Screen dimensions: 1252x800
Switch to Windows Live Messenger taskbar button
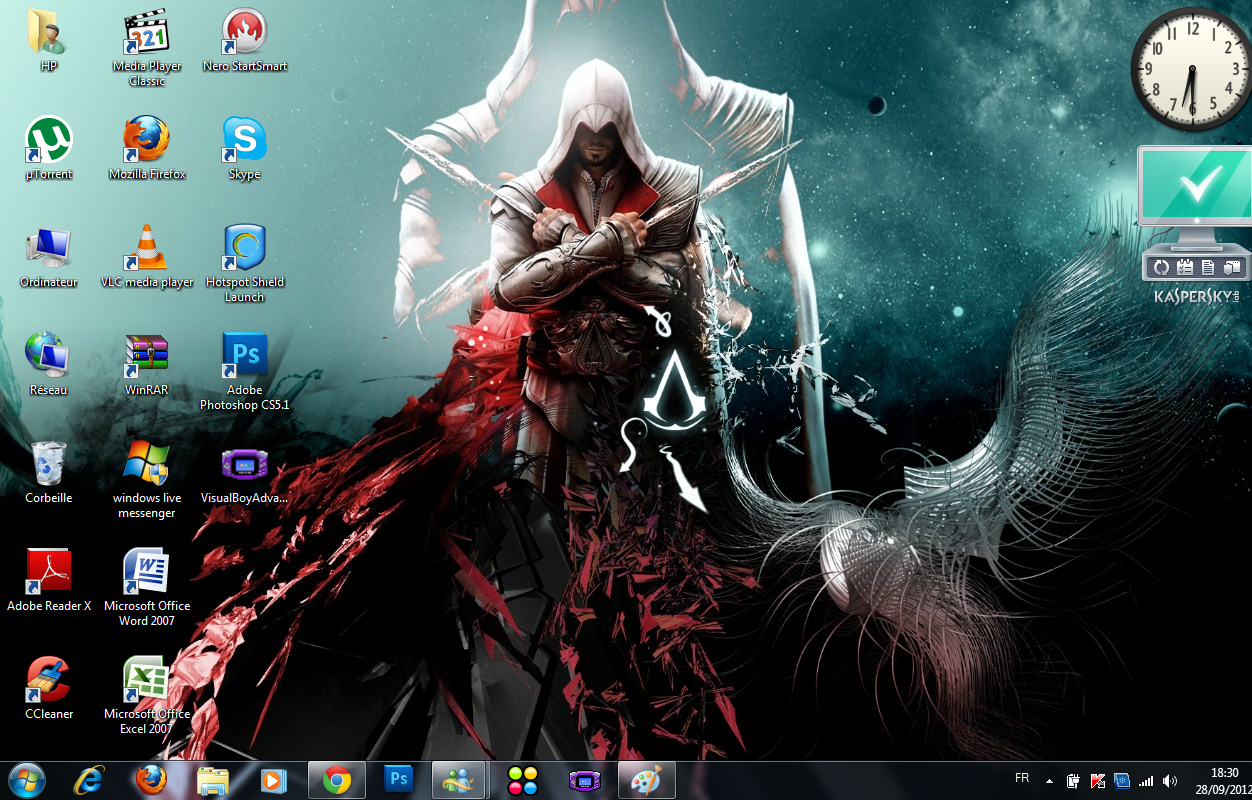coord(460,780)
